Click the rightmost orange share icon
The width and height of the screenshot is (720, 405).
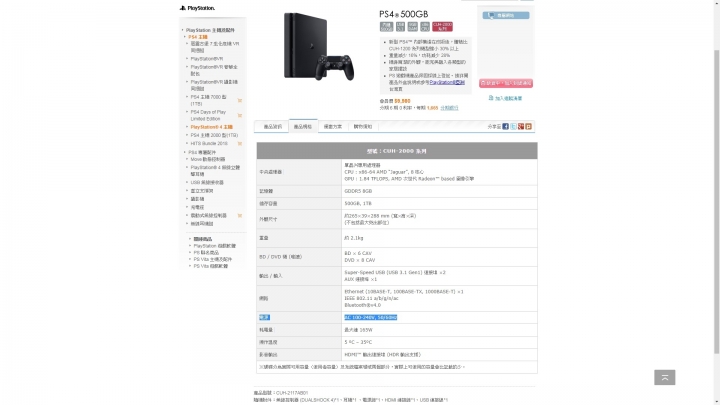pos(529,126)
